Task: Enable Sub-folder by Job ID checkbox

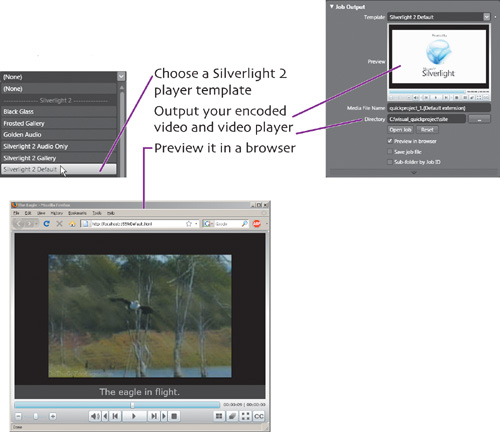Action: point(390,162)
